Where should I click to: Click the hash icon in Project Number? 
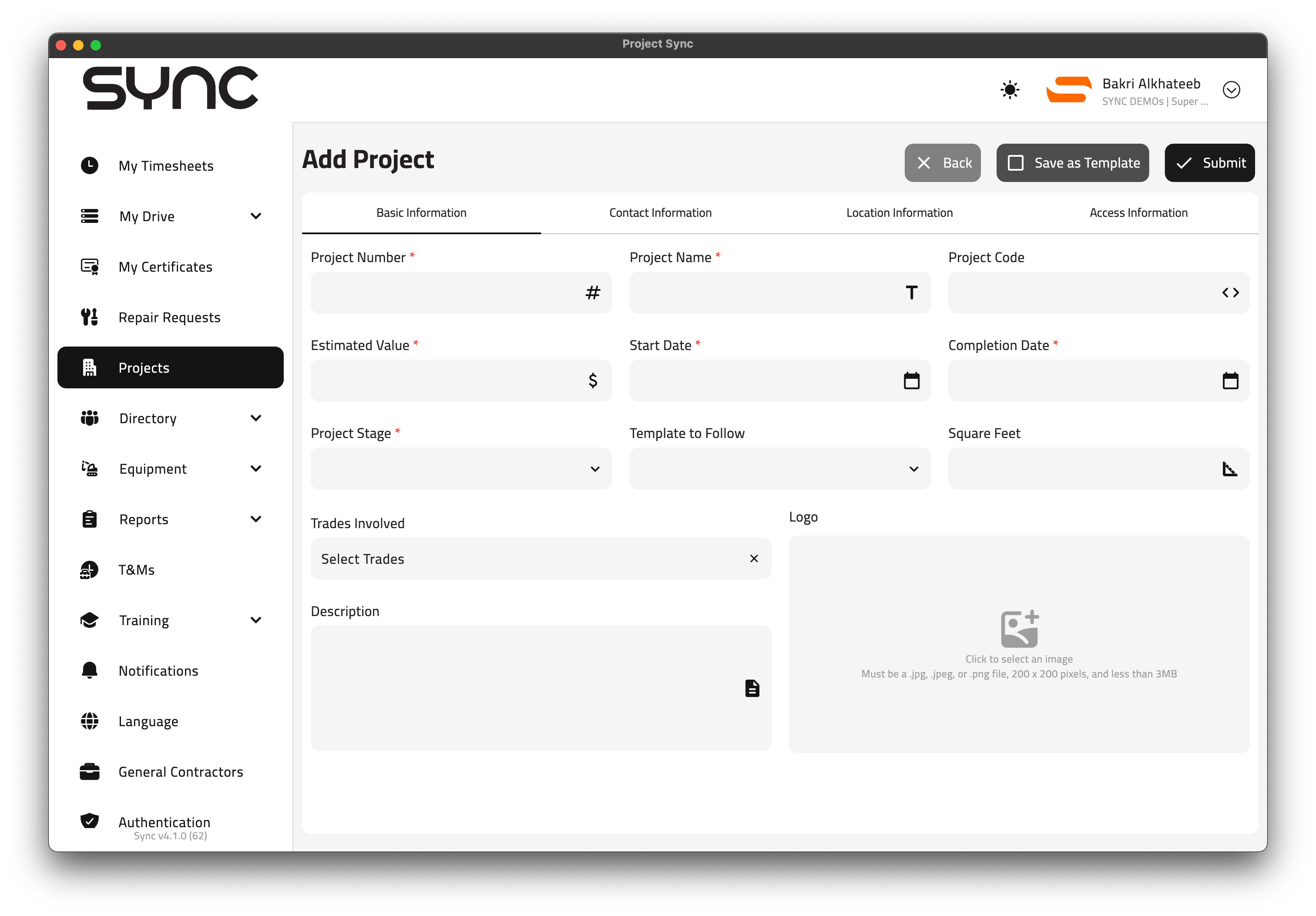[x=593, y=293]
